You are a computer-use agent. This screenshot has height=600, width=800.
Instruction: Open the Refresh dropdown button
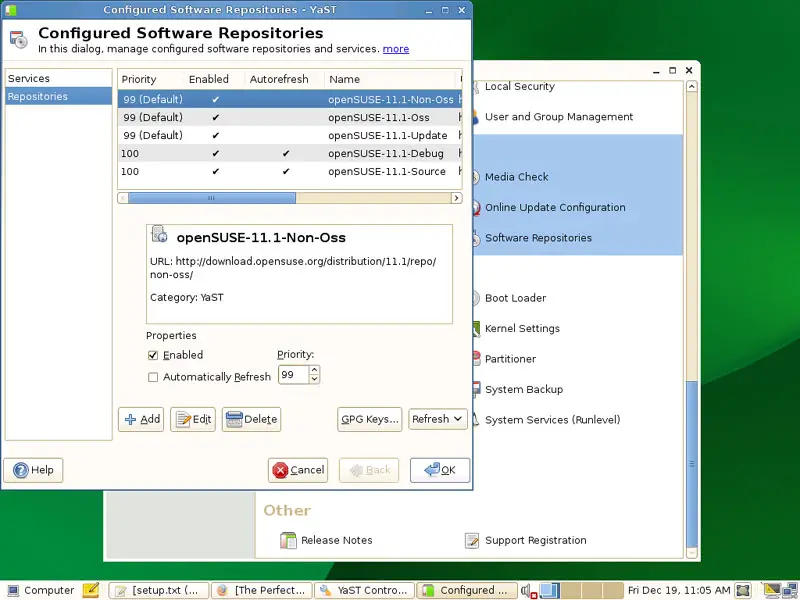(437, 419)
